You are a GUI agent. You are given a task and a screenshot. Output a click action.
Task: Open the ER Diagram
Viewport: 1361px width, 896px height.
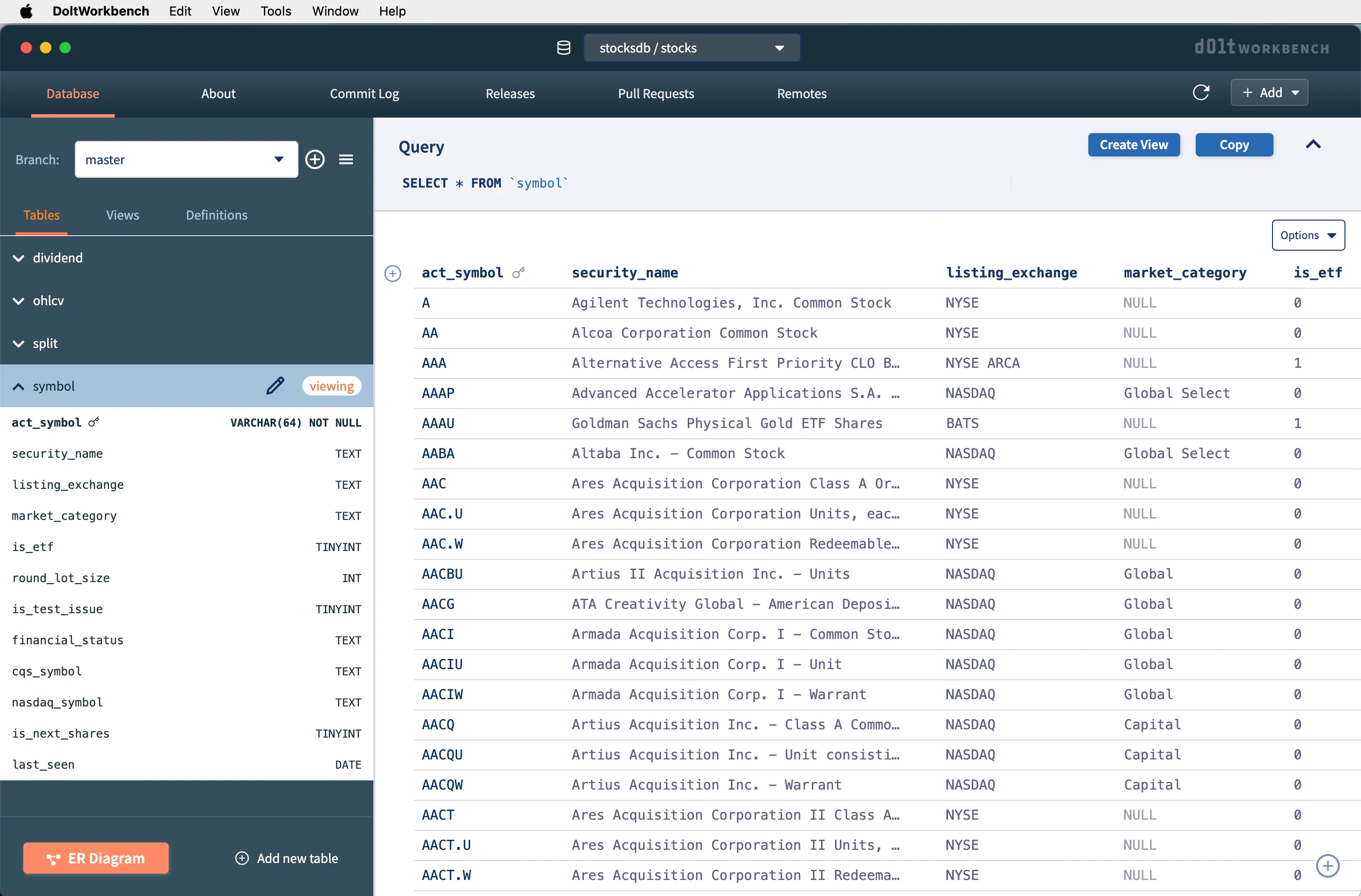96,858
